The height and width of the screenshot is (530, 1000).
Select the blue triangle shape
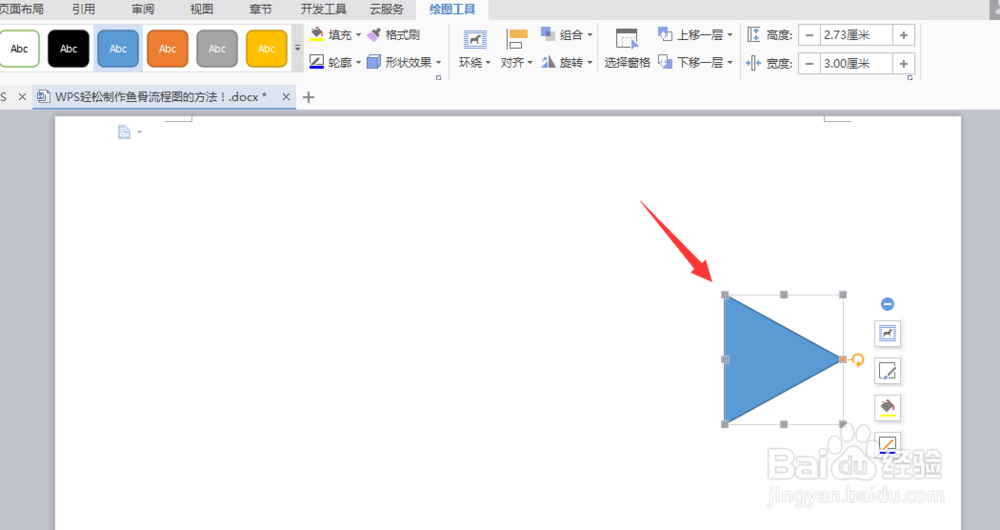pos(765,360)
